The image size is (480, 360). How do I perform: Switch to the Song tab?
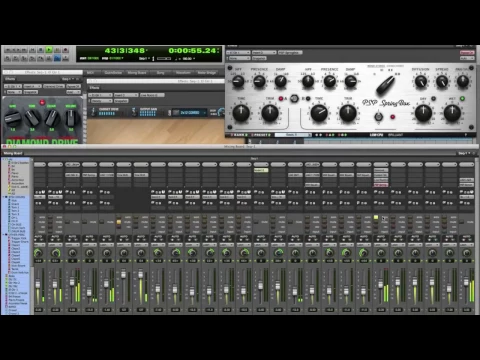(161, 73)
